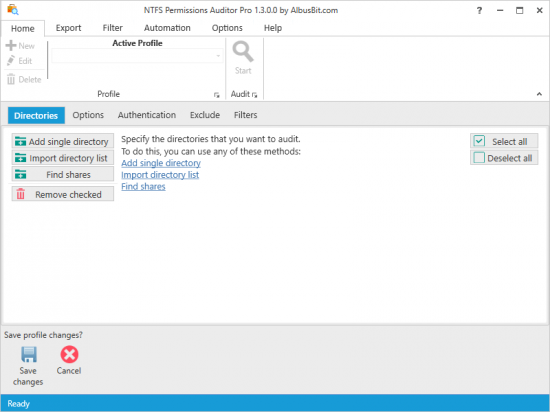Click the Add single directory button
This screenshot has width=550, height=412.
point(63,141)
